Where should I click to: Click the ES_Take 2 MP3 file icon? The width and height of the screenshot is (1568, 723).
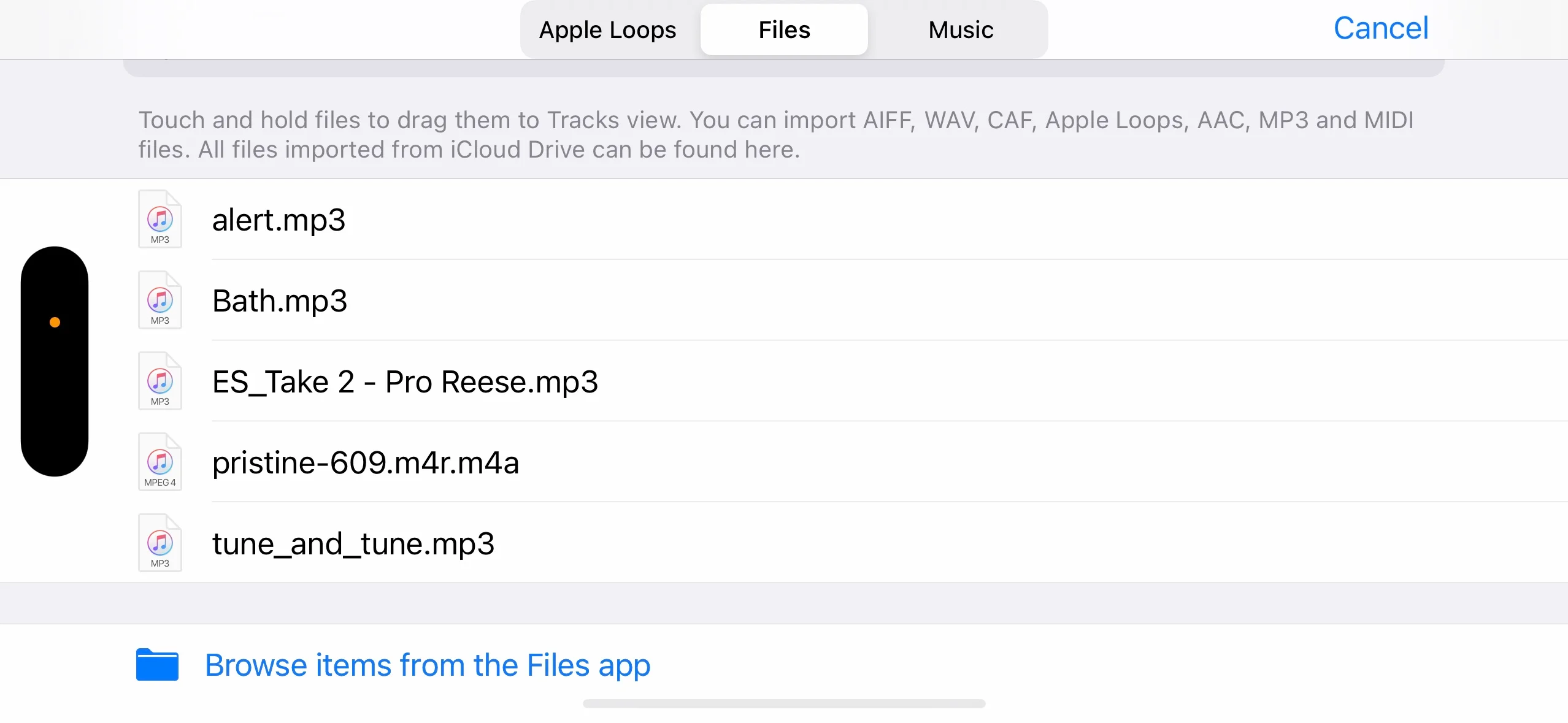click(x=159, y=381)
